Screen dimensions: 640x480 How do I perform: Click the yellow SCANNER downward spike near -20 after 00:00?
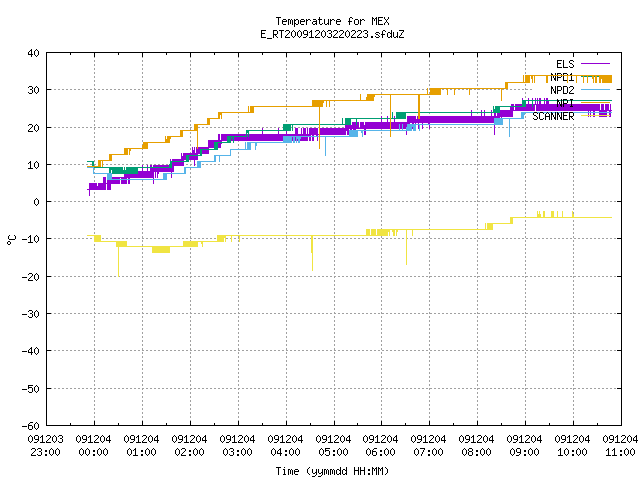[x=118, y=261]
